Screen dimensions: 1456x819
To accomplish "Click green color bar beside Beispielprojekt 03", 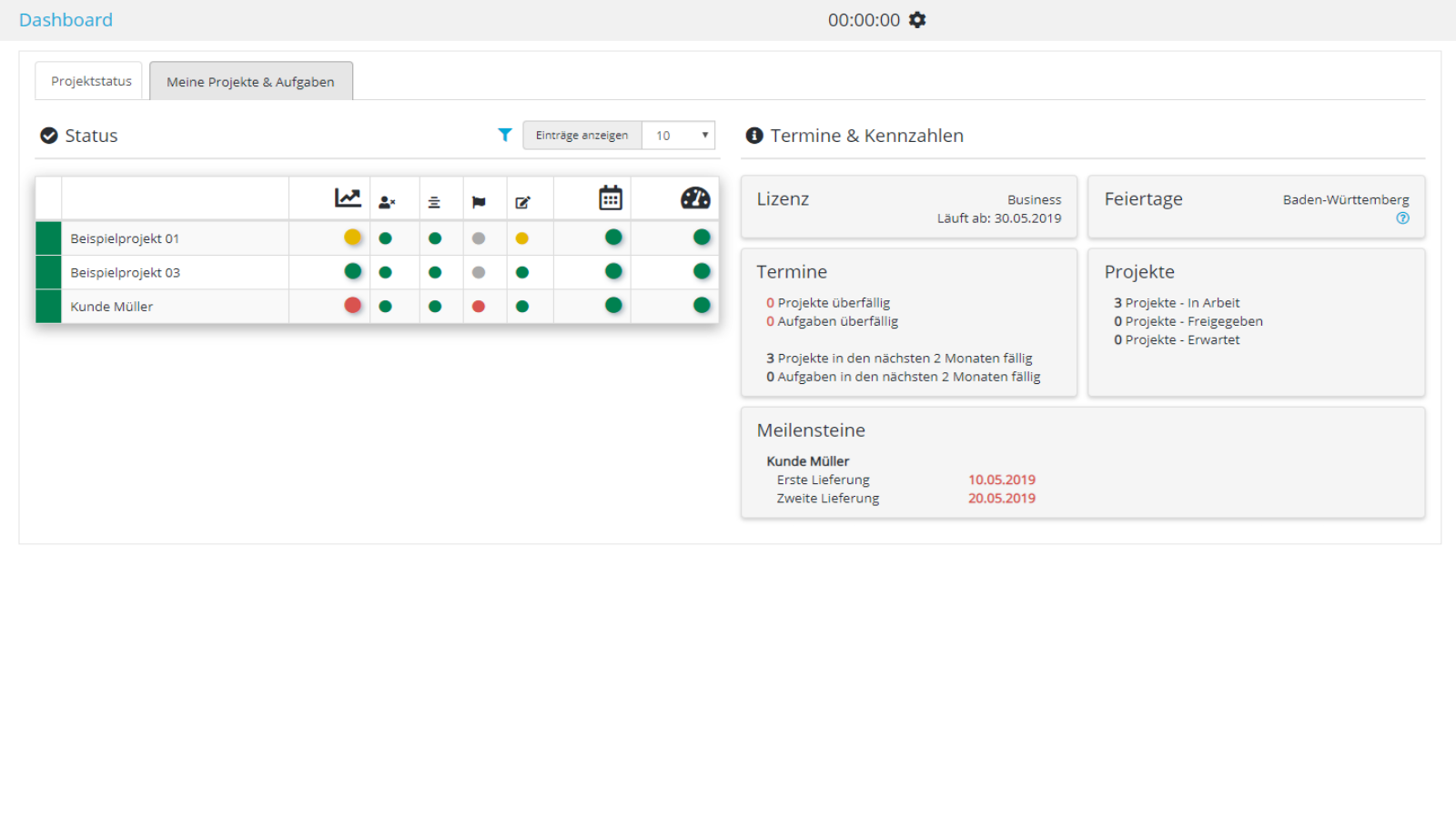I will coord(48,272).
